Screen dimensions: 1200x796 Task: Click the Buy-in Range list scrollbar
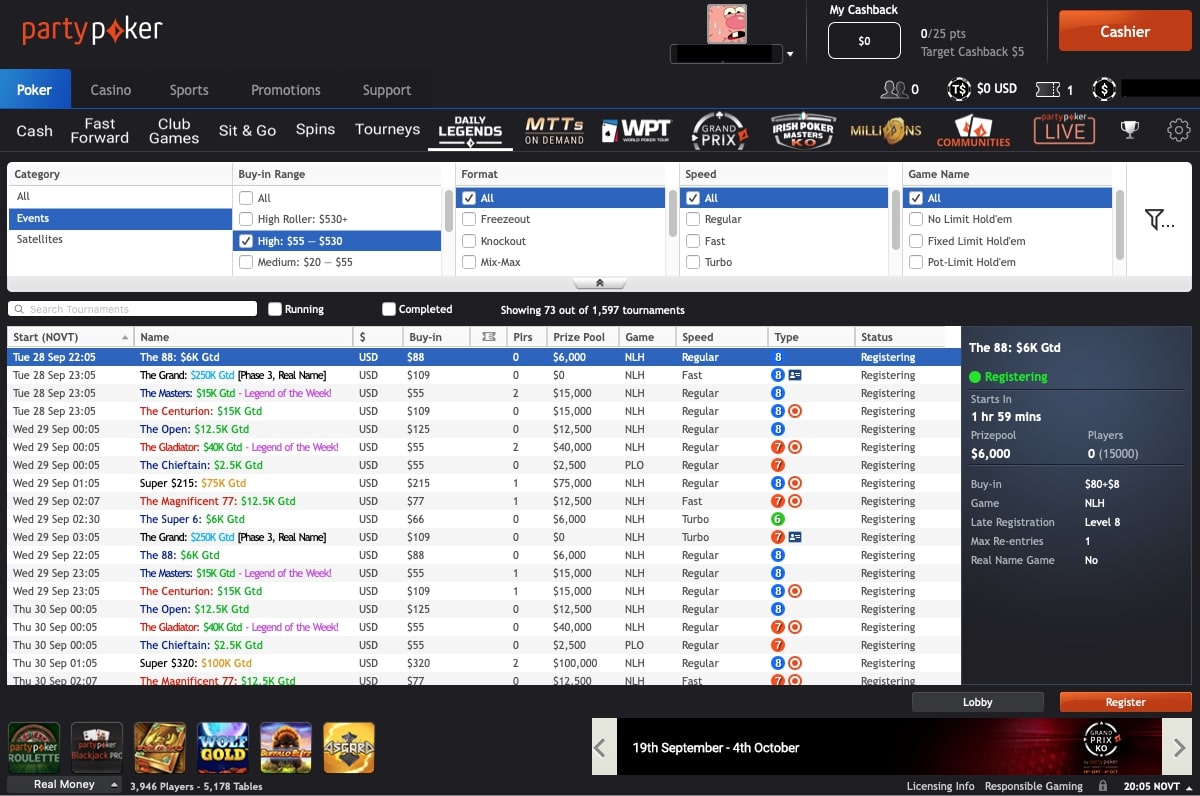[x=449, y=210]
